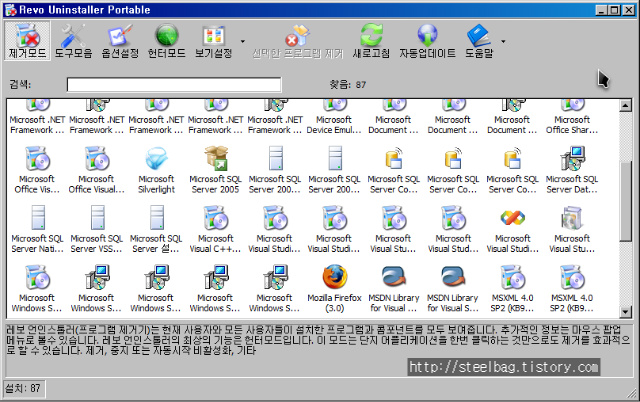Image resolution: width=640 pixels, height=402 pixels.
Task: Select Microsoft Device Emul... entry
Action: 334,118
